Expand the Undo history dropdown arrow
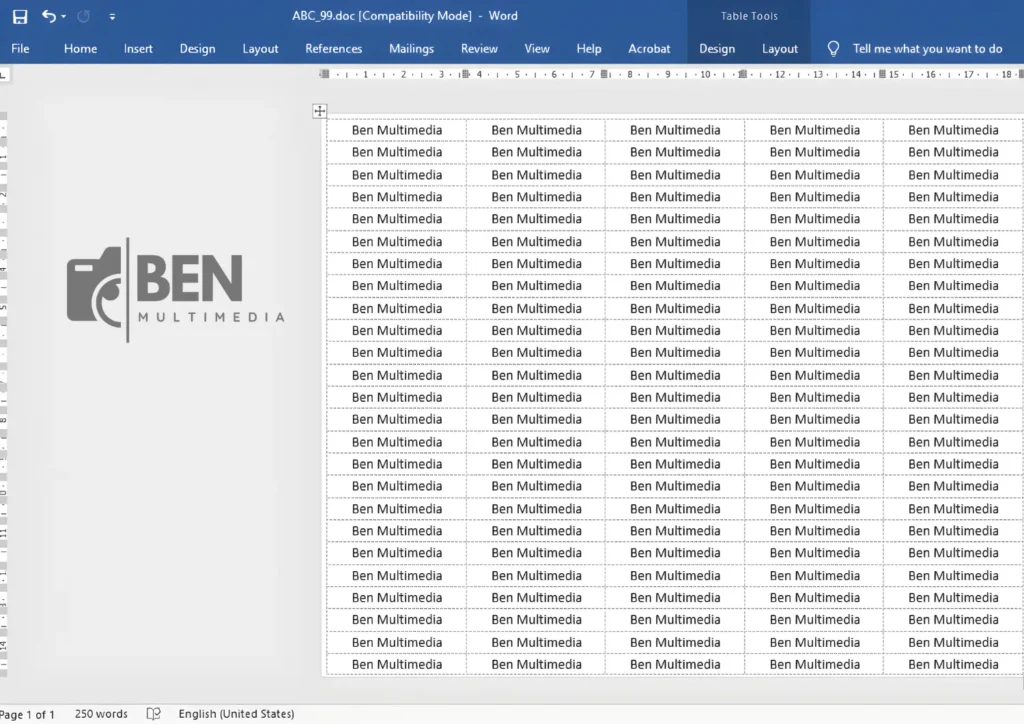Screen dimensions: 1024x724 (64, 17)
